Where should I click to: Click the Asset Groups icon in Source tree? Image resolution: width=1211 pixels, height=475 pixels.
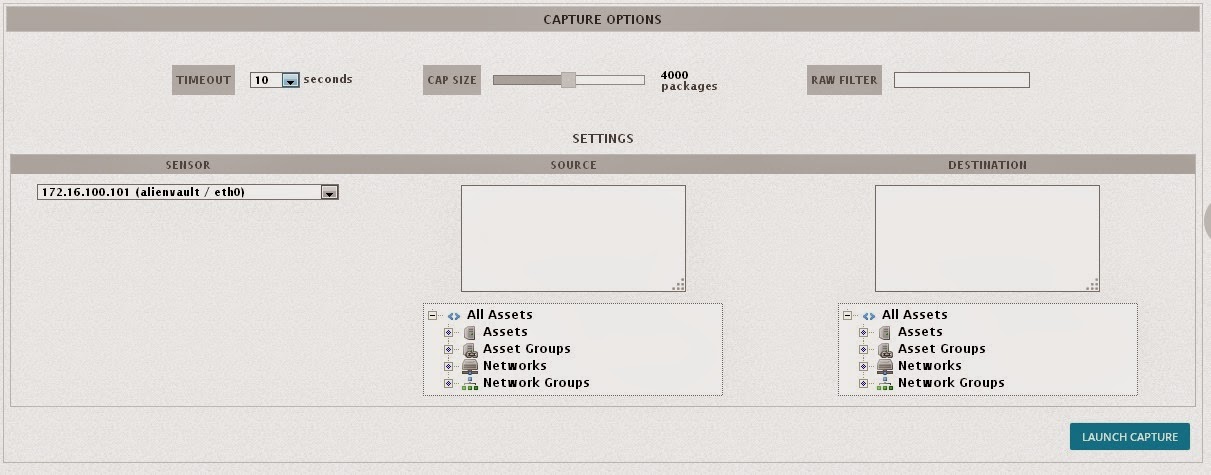tap(470, 349)
